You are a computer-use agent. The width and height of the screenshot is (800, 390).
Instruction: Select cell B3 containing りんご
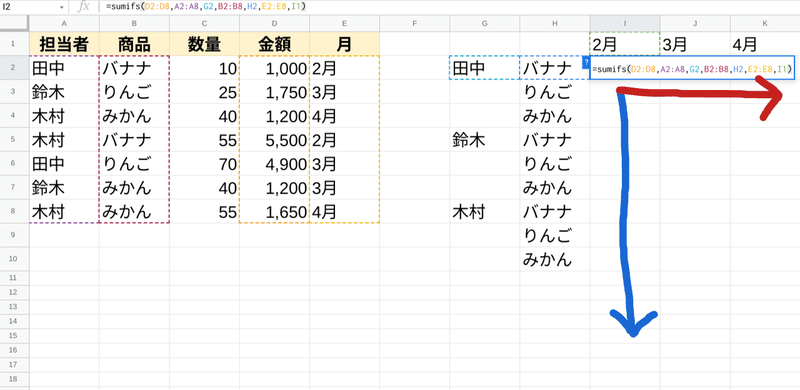[x=134, y=91]
